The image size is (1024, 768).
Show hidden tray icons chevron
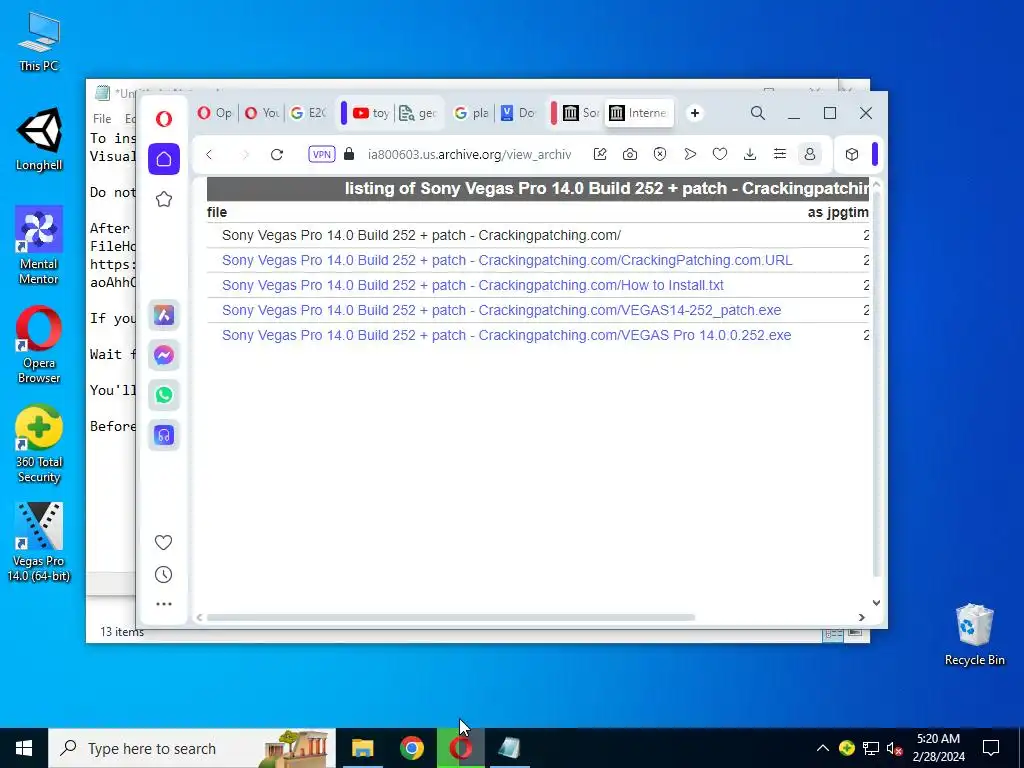coord(823,748)
